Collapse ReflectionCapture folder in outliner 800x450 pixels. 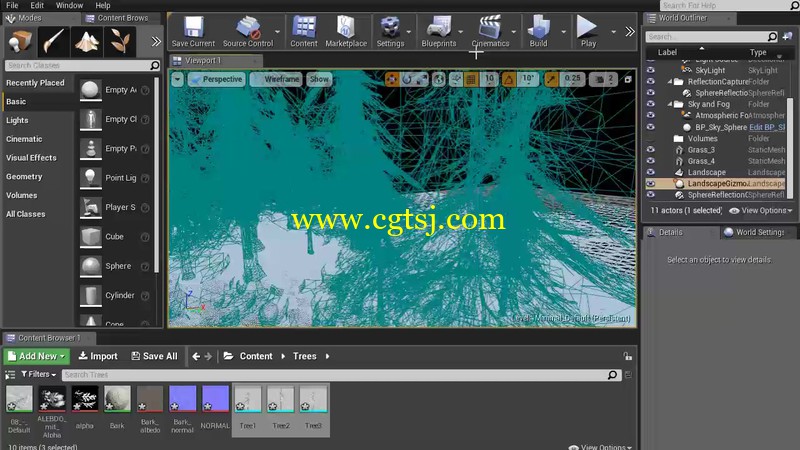pos(669,82)
